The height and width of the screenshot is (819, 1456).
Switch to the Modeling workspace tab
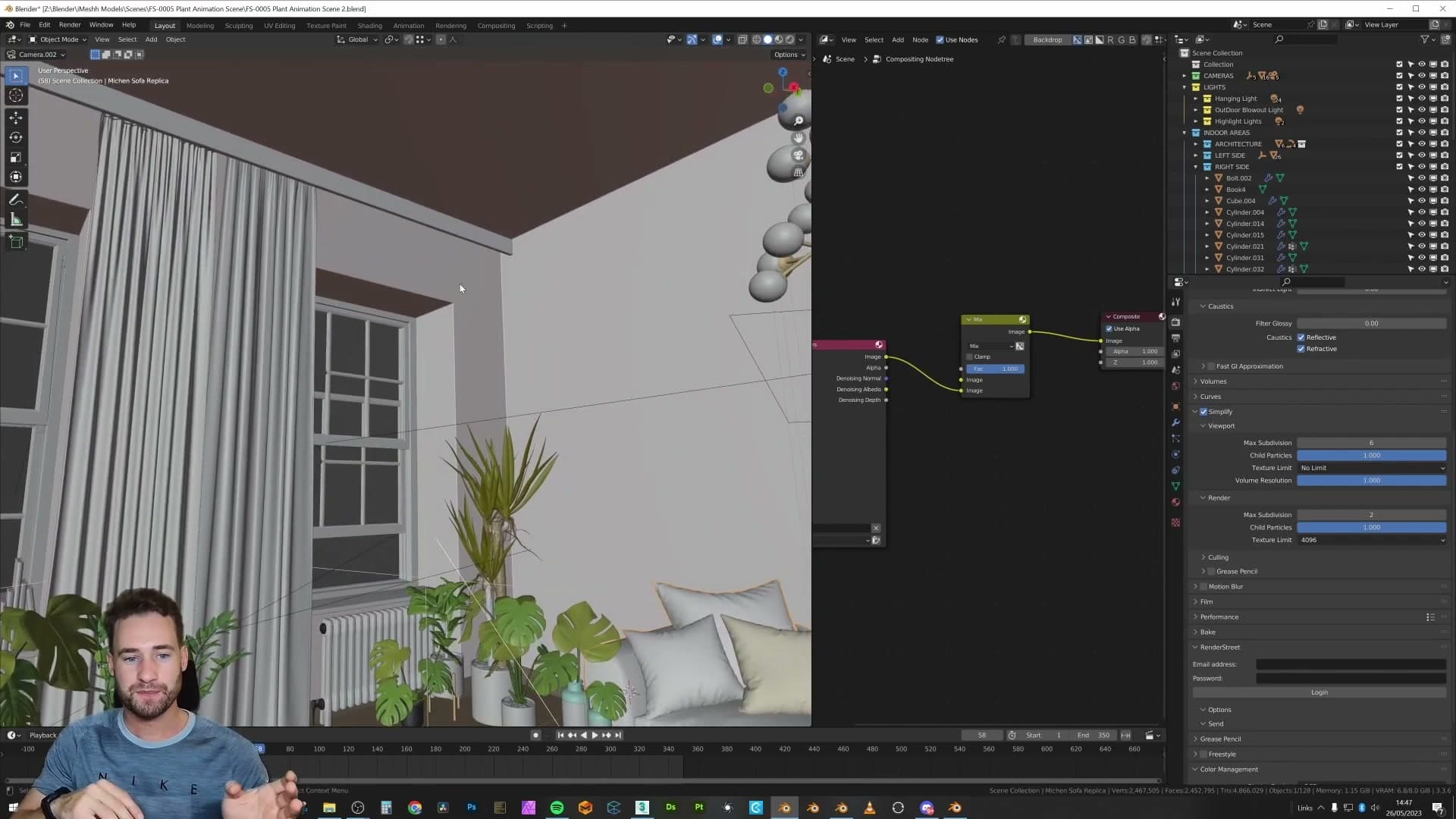200,26
